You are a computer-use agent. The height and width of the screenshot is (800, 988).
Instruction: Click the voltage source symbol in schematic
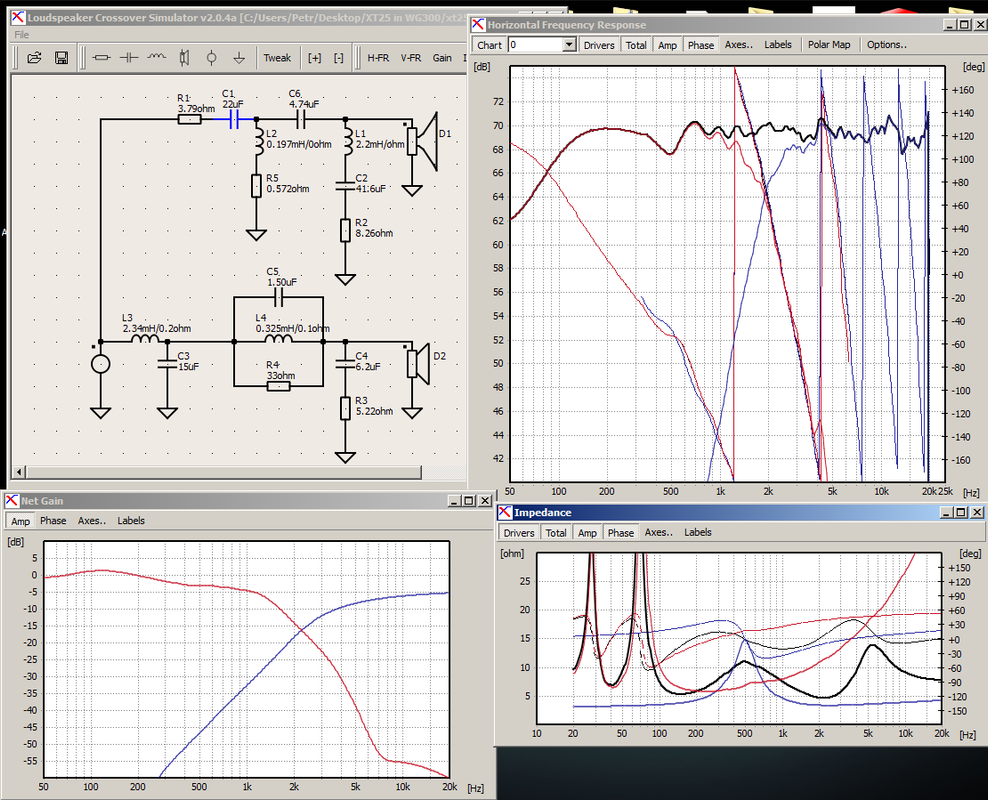coord(101,364)
